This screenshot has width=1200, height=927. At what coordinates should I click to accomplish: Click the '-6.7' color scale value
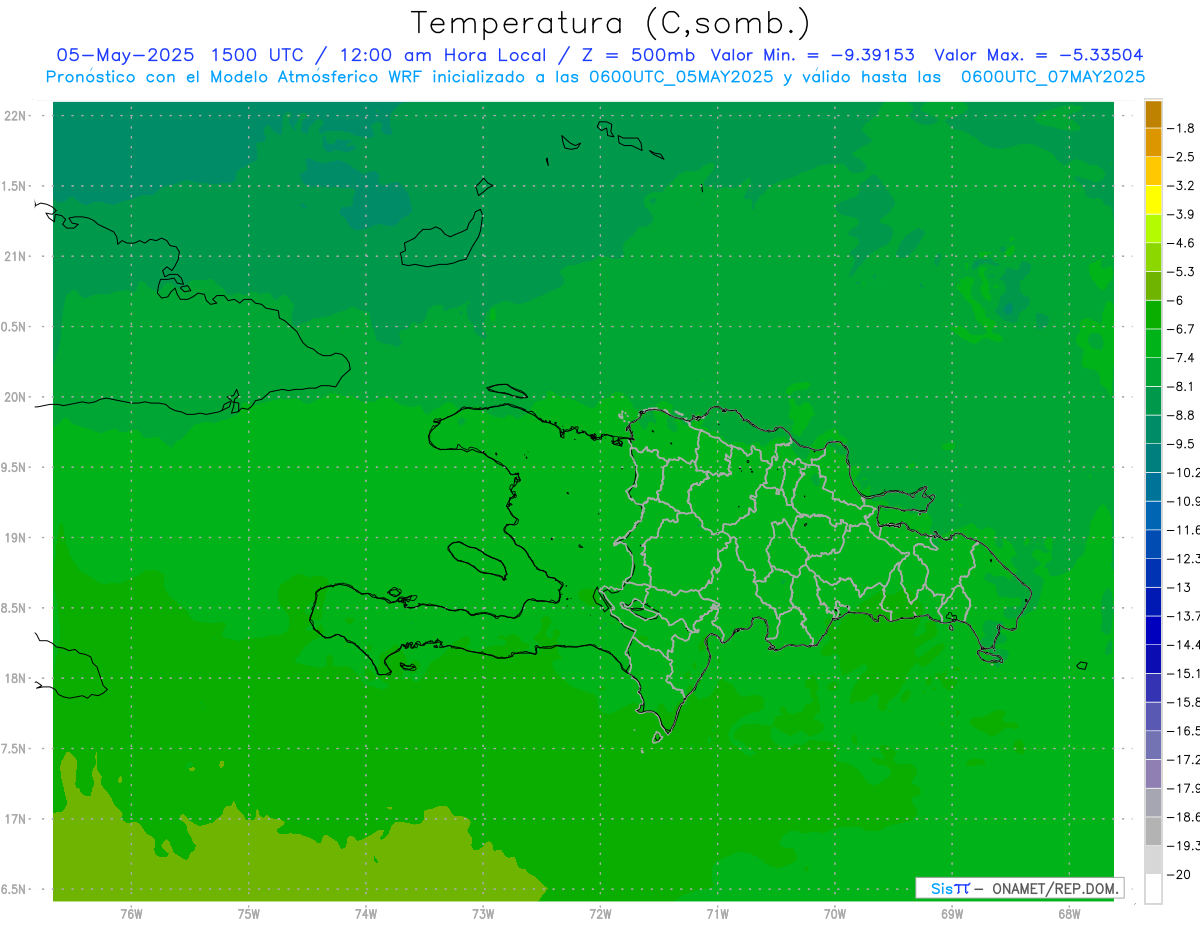1182,329
